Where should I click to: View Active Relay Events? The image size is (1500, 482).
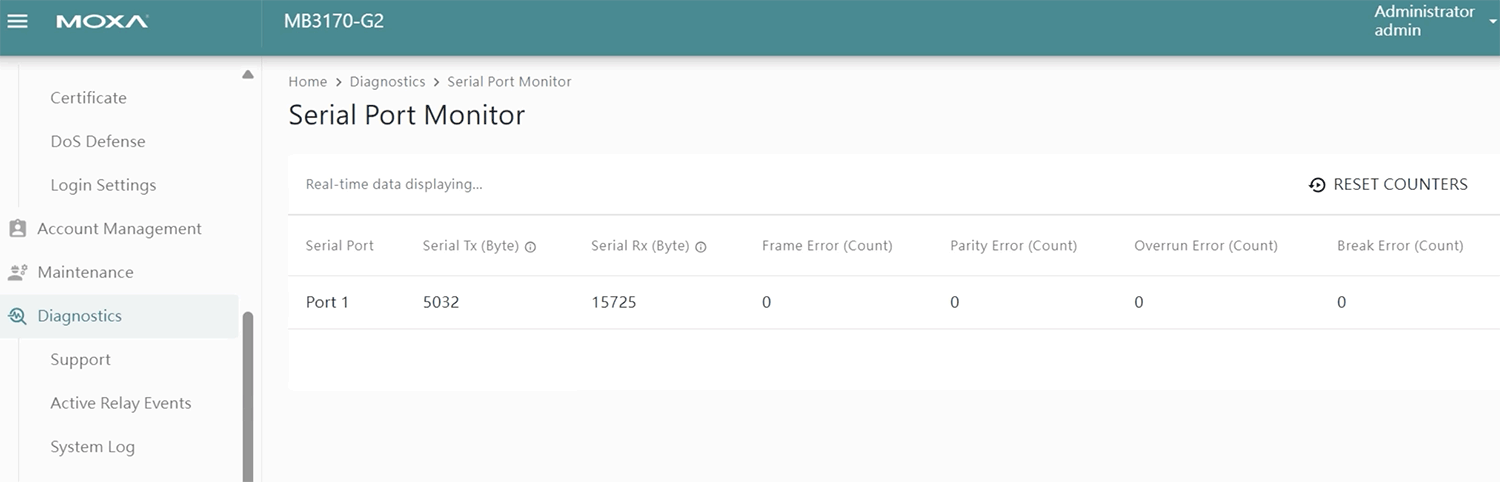pos(120,403)
